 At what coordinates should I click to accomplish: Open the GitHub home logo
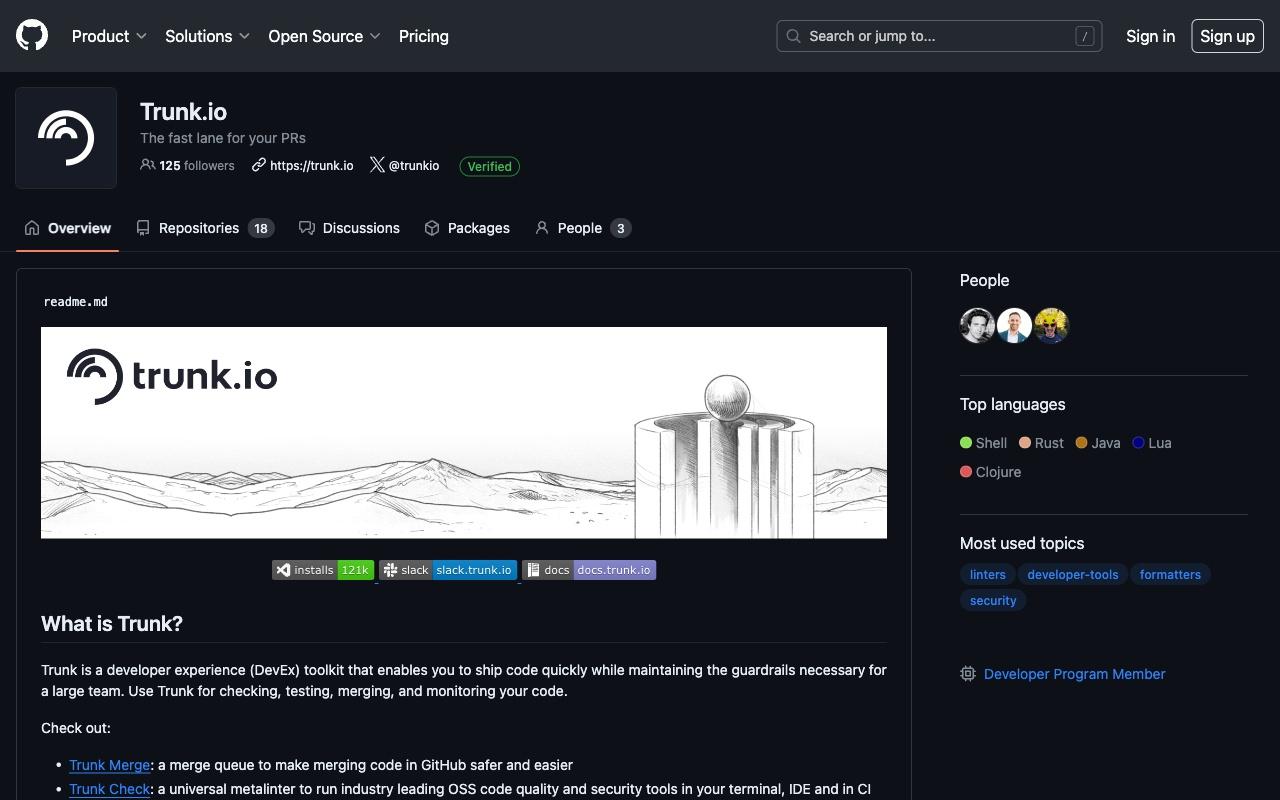[32, 36]
